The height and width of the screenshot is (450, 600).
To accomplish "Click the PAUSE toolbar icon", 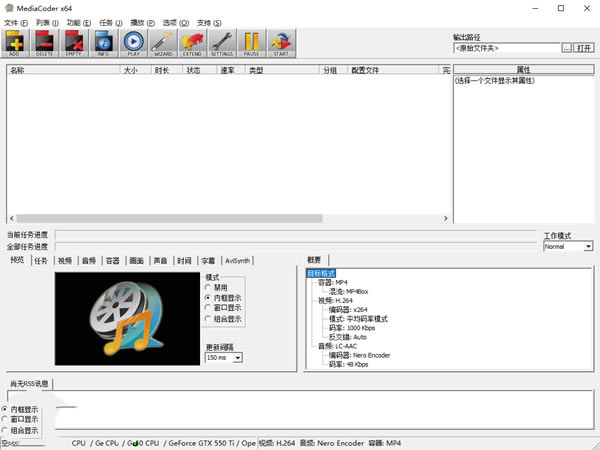I will click(252, 43).
